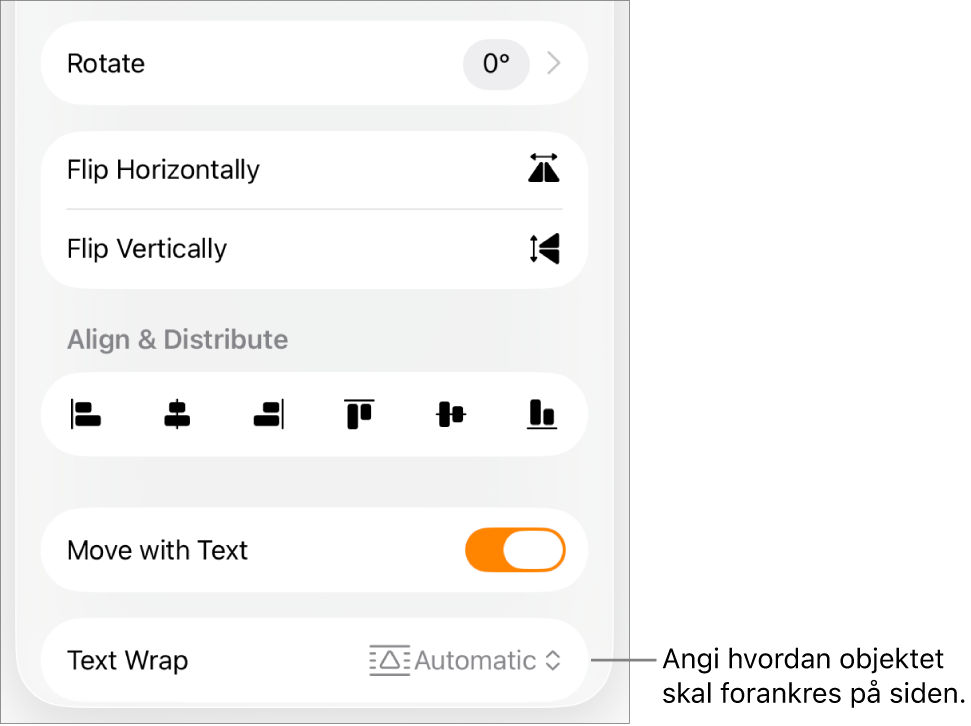
Task: Select align vertical middle icon
Action: [451, 414]
